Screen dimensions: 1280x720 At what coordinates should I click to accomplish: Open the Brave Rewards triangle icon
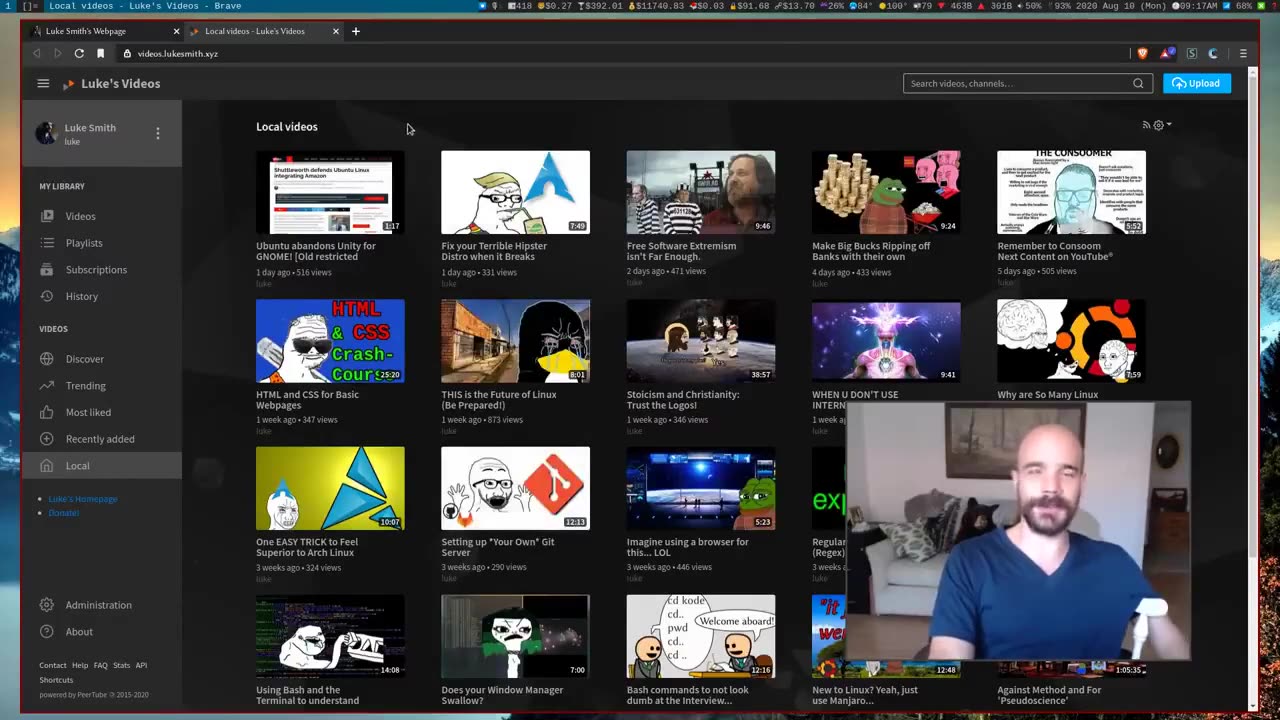coord(1166,53)
